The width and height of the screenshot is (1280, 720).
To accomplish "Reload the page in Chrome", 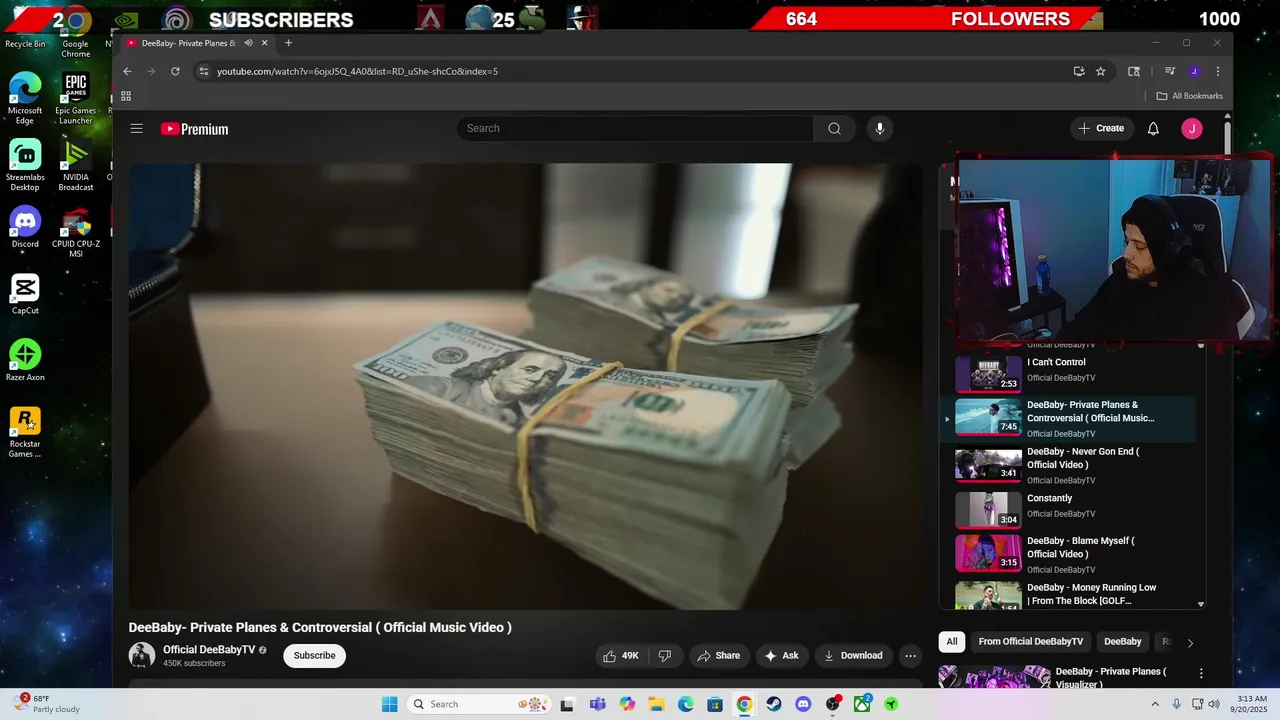I will coord(175,71).
